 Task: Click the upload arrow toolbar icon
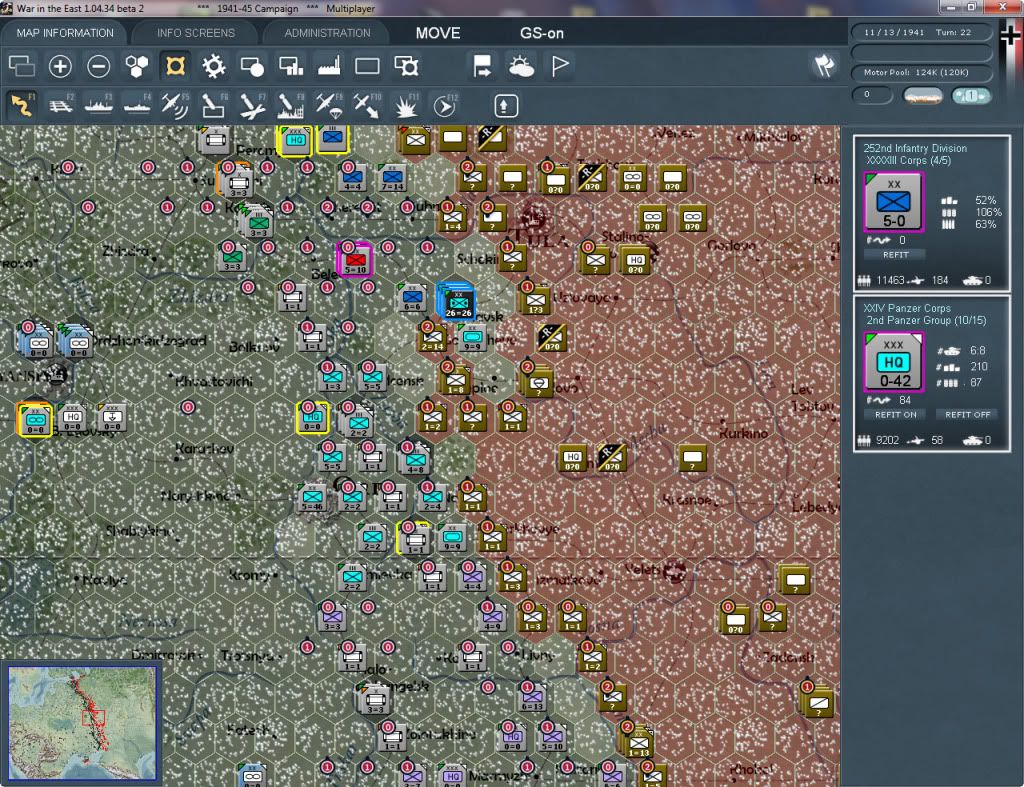[505, 106]
